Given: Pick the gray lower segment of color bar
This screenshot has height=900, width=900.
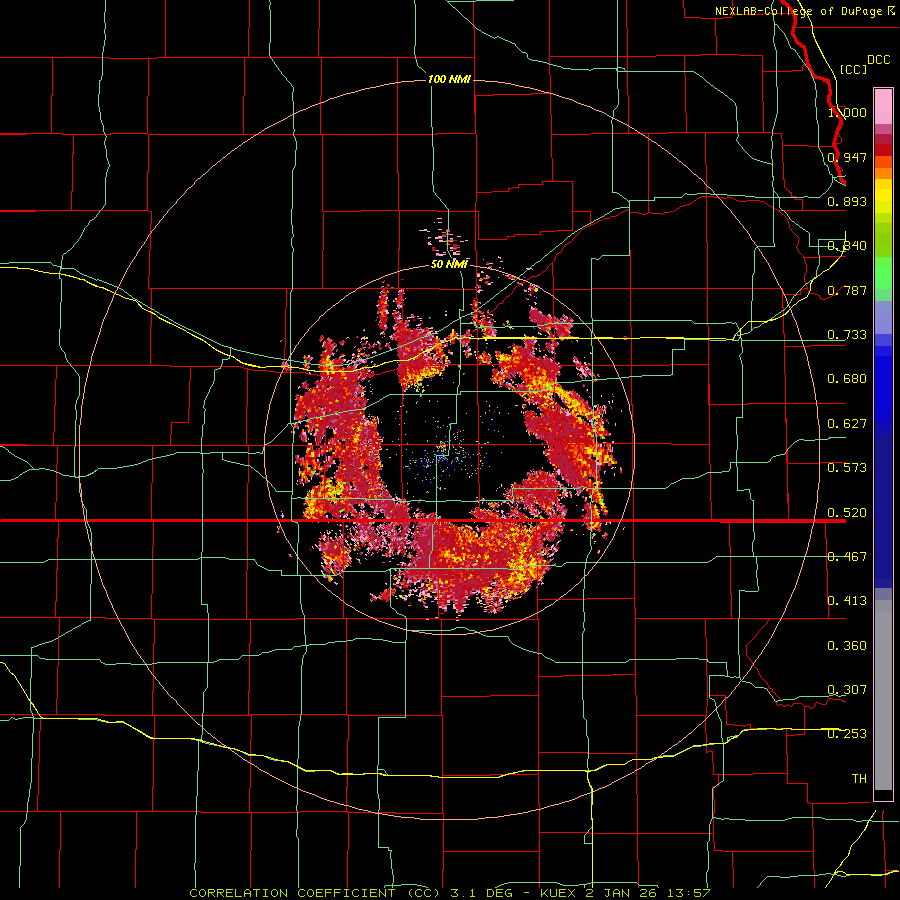Looking at the screenshot, I should [x=883, y=695].
